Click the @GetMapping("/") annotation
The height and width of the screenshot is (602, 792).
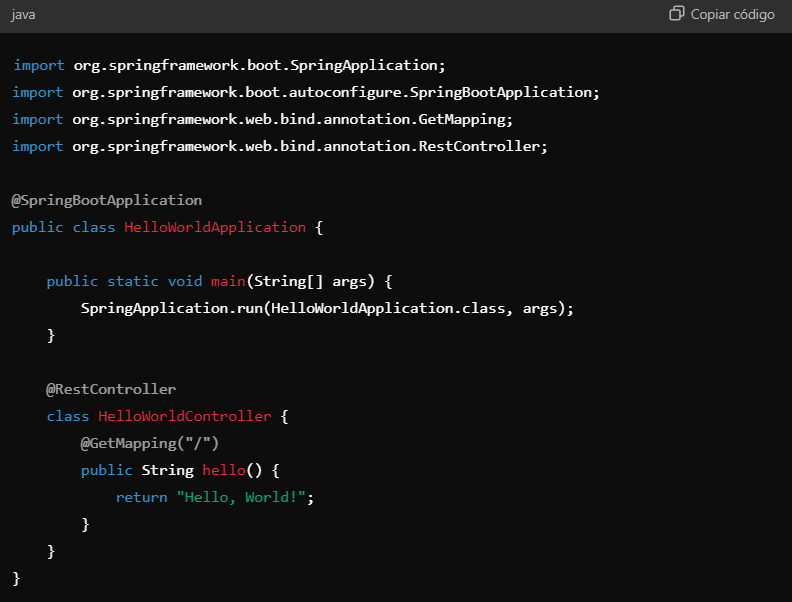[150, 443]
